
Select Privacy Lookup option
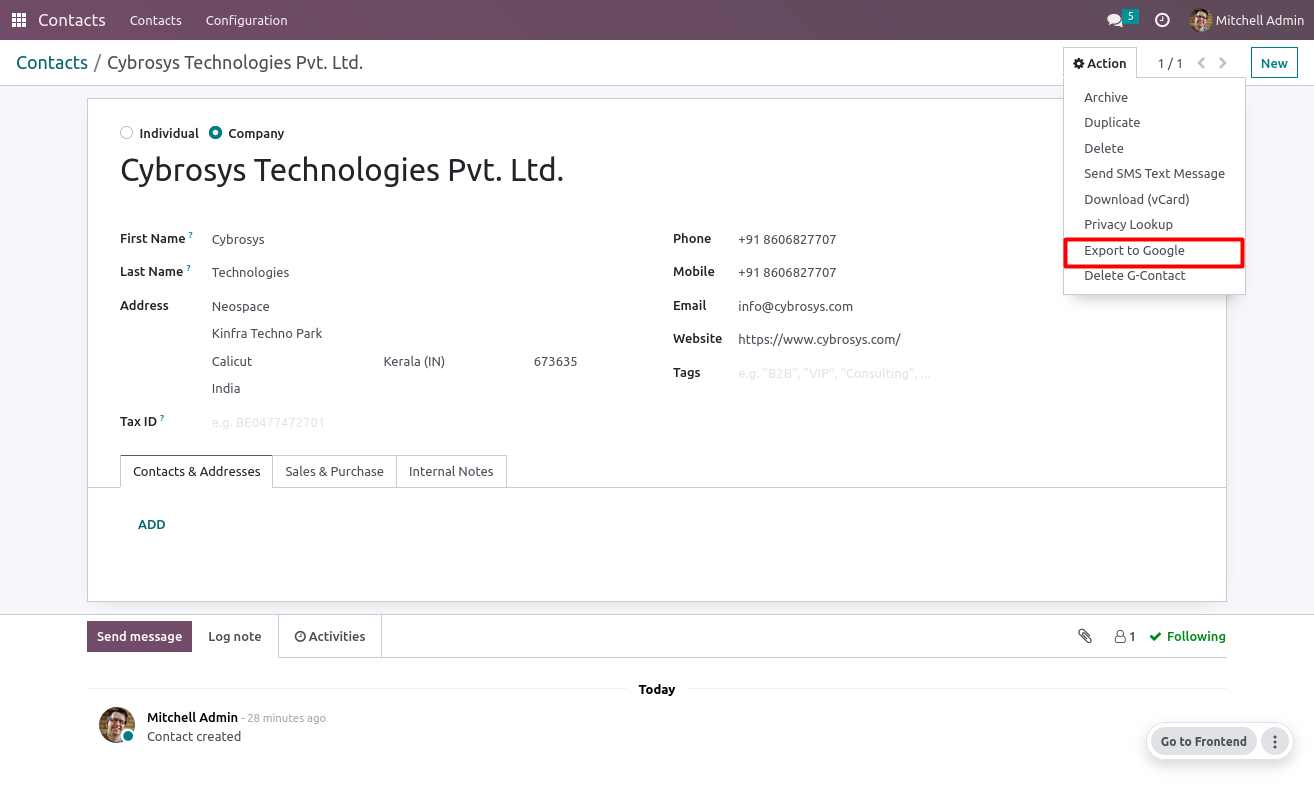click(x=1154, y=224)
